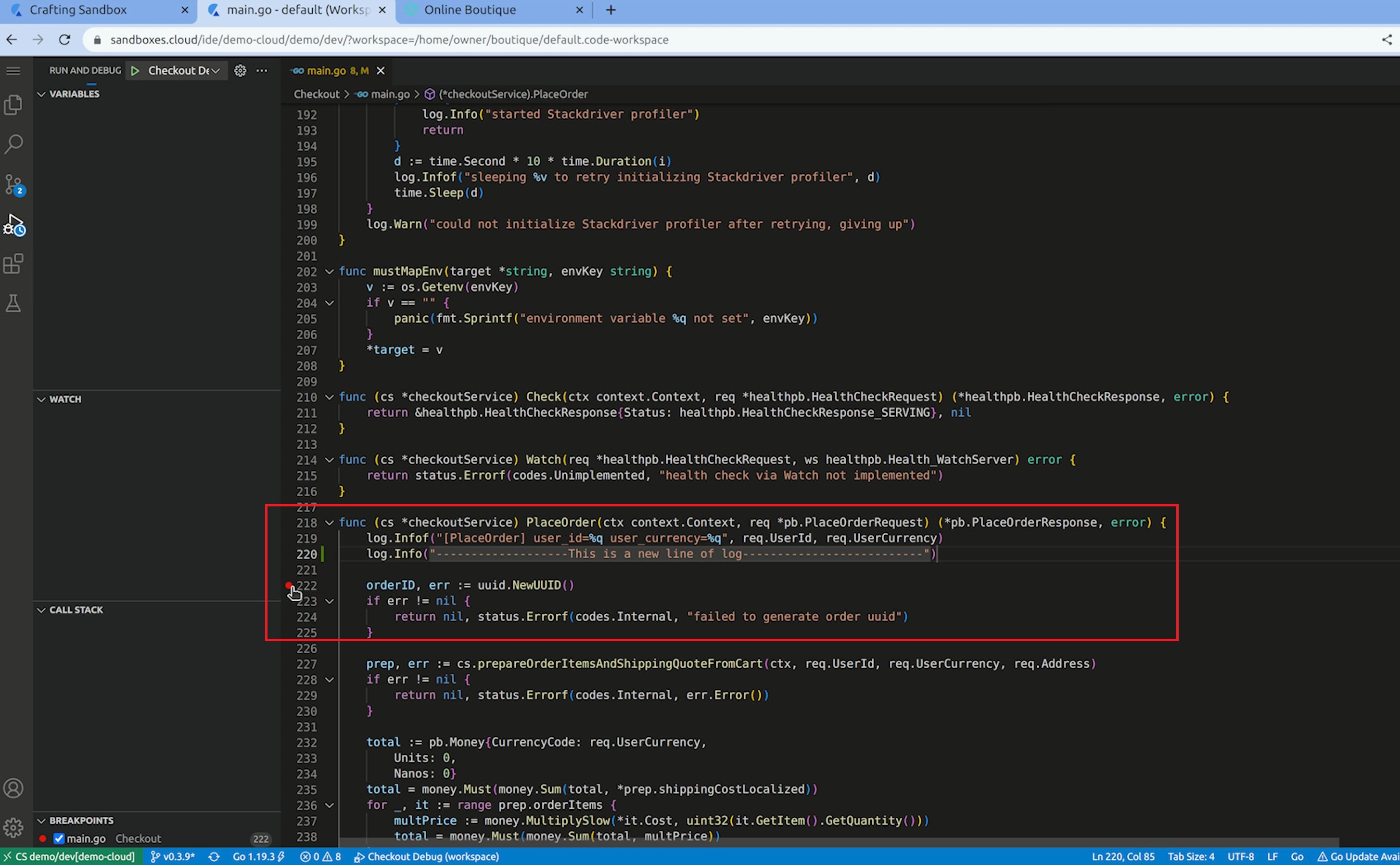Open launch.json gear icon in debug toolbar
Image resolution: width=1400 pixels, height=865 pixels.
click(x=240, y=70)
